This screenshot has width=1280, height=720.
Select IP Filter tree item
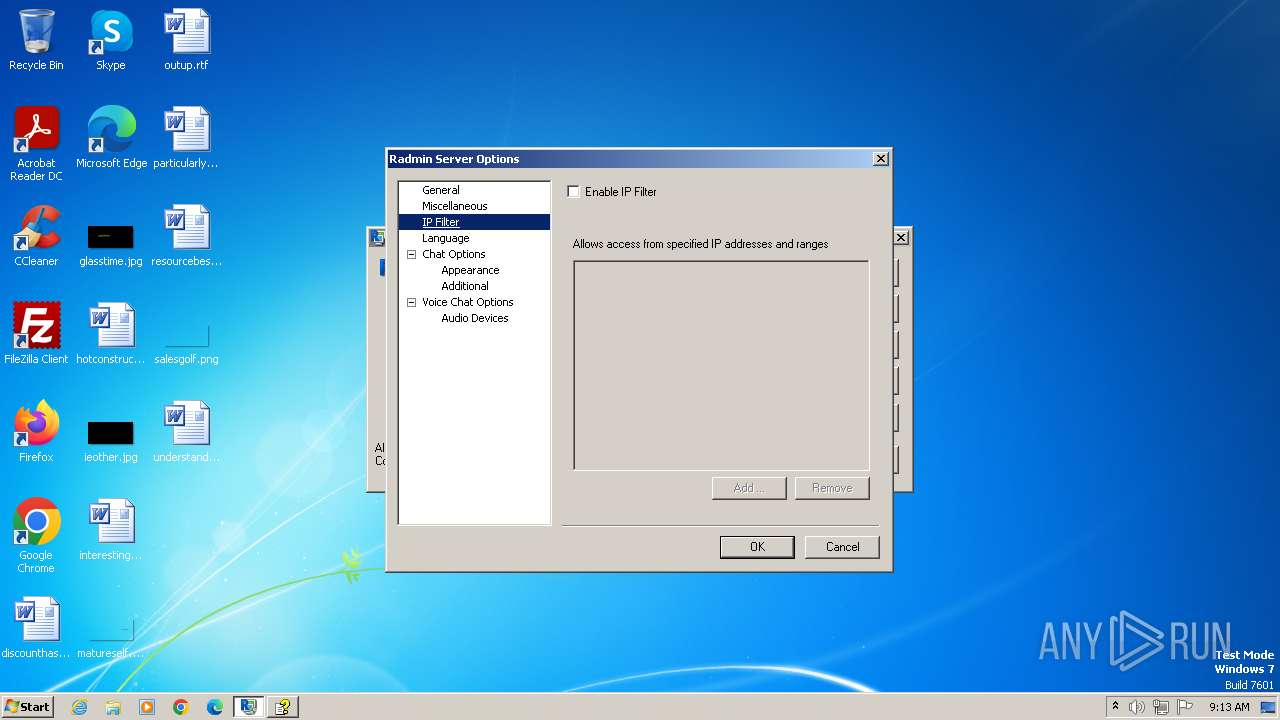(441, 222)
